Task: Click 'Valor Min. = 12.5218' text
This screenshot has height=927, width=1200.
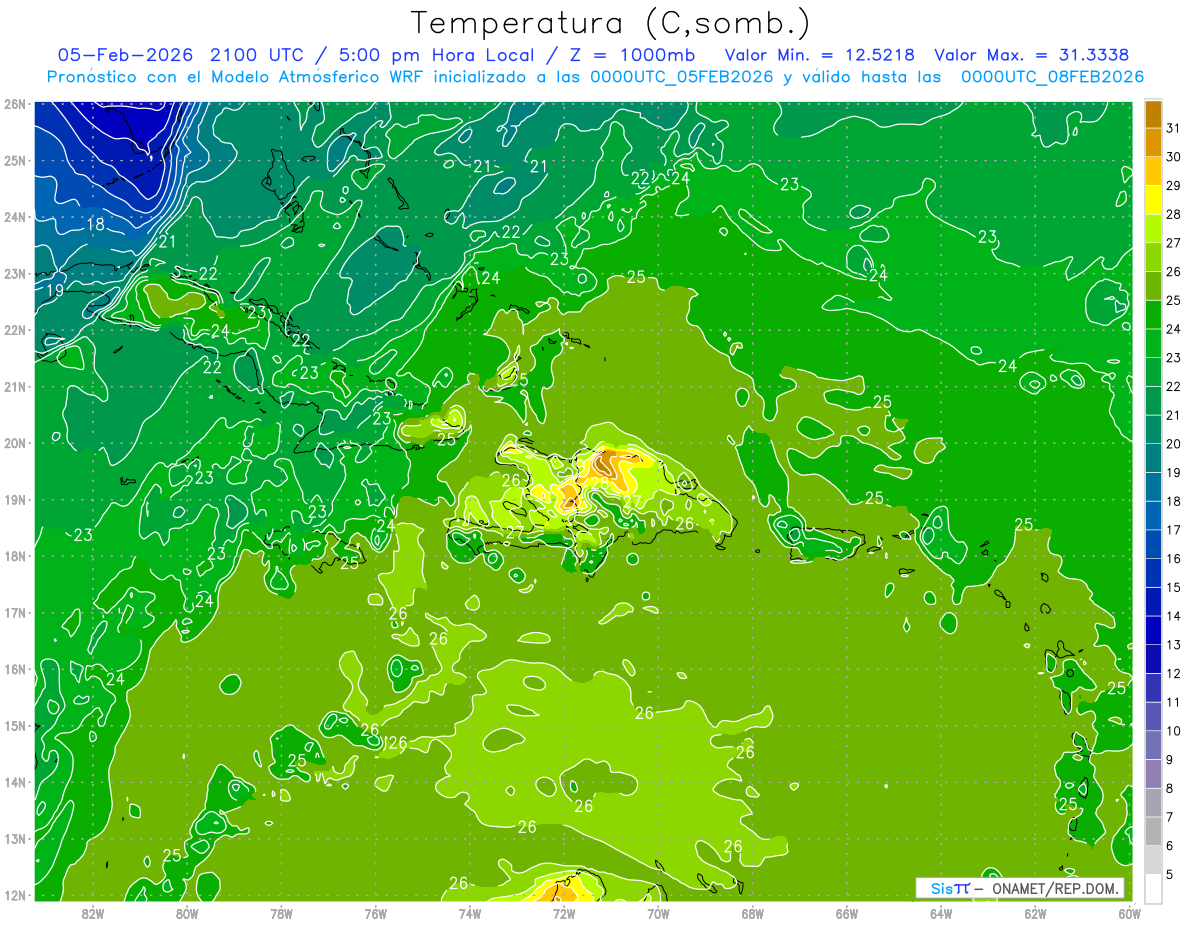Action: pos(820,54)
